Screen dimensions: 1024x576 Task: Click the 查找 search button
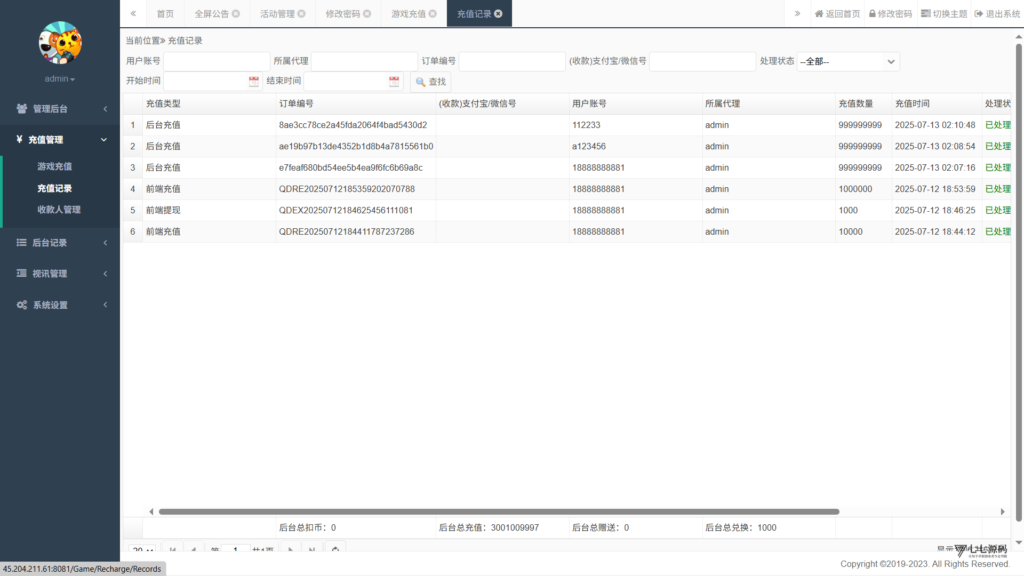coord(431,82)
